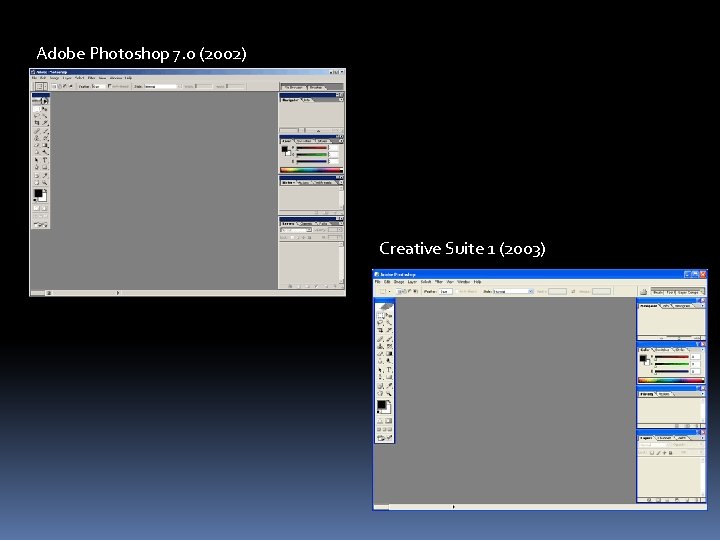Select the Pen tool in Photoshop 7.0 toolbox

pos(36,167)
